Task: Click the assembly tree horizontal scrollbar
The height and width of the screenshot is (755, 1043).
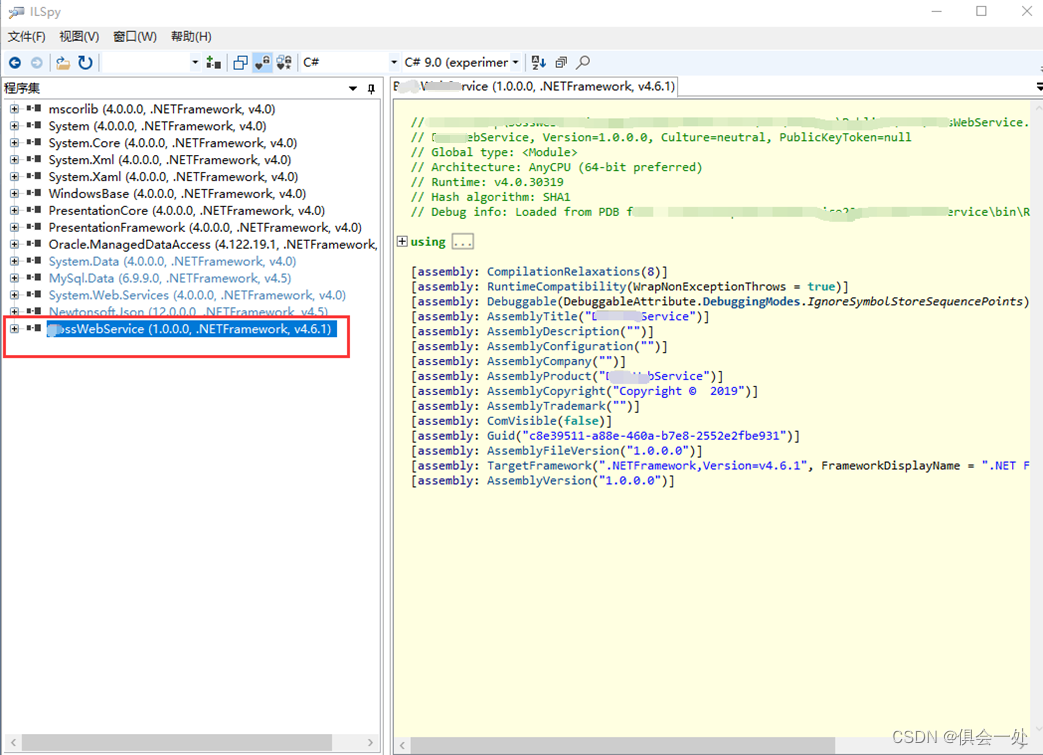Action: click(176, 743)
